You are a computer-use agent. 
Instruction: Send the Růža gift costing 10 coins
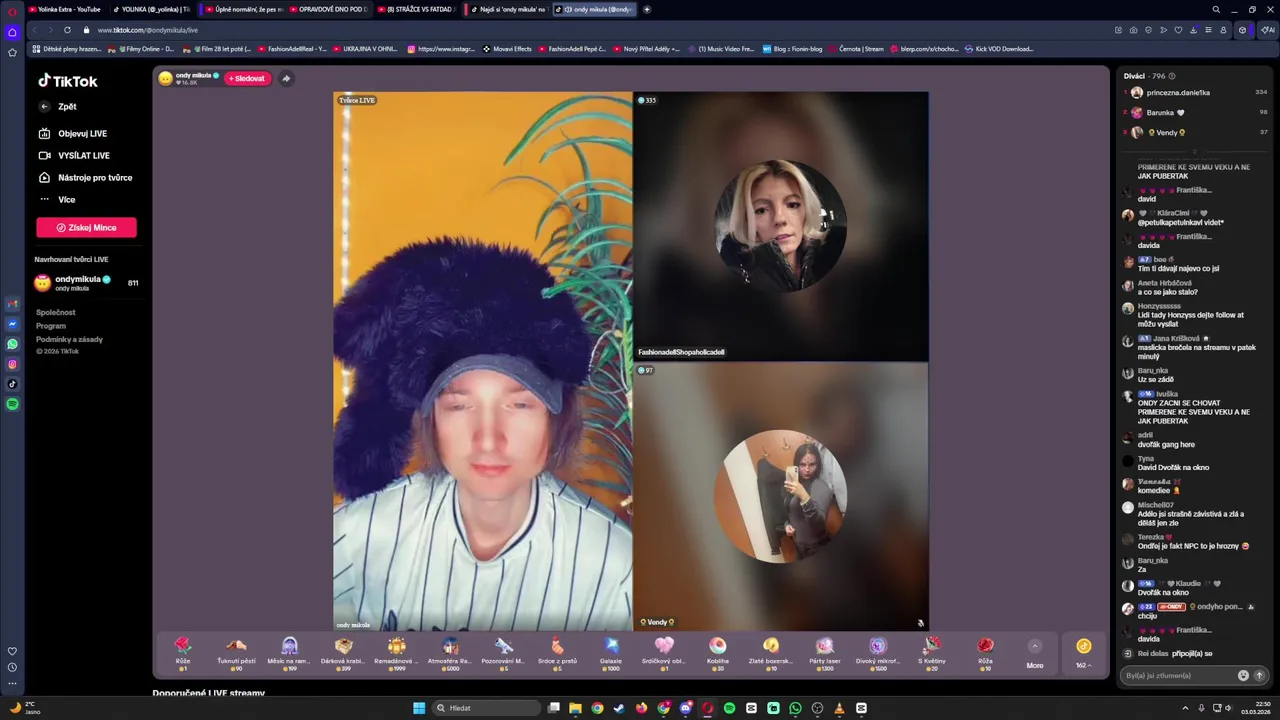coord(985,653)
